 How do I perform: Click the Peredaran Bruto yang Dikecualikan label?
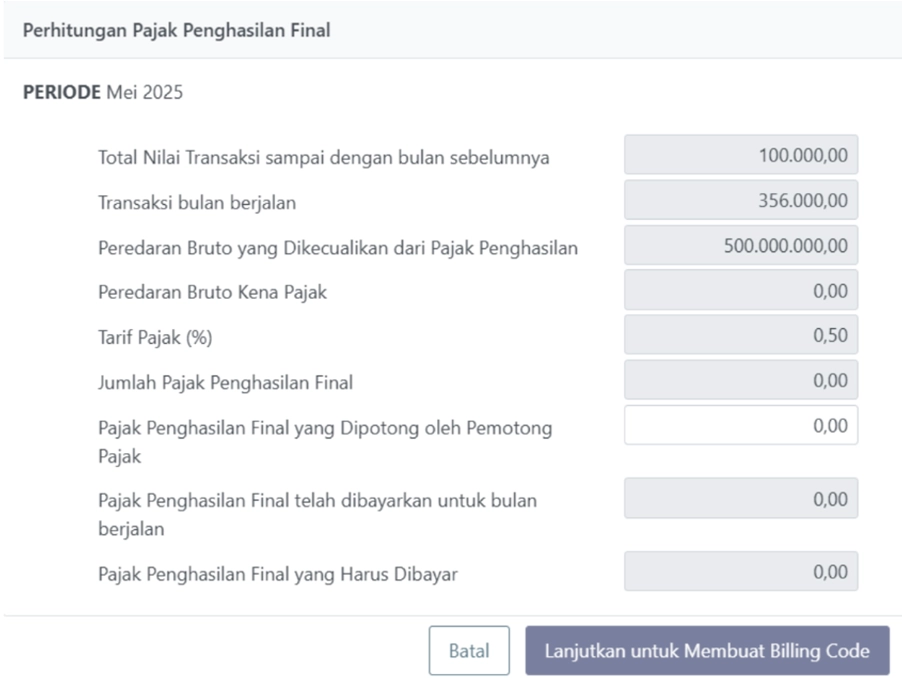pos(338,248)
